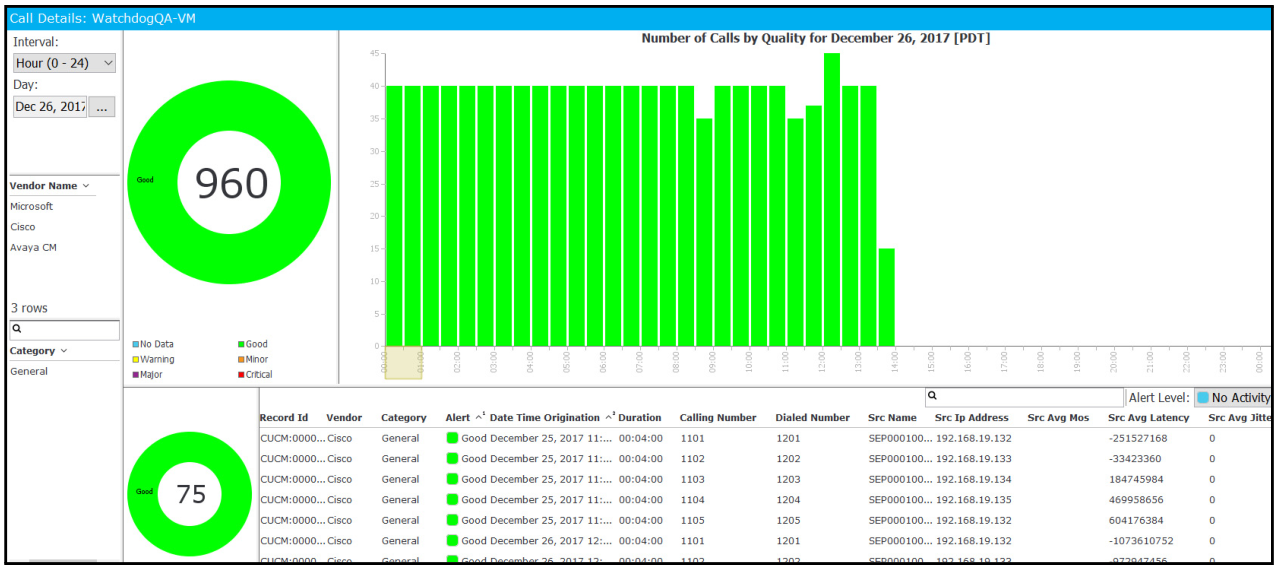Sort by Src Name column header
1278x570 pixels.
[892, 418]
